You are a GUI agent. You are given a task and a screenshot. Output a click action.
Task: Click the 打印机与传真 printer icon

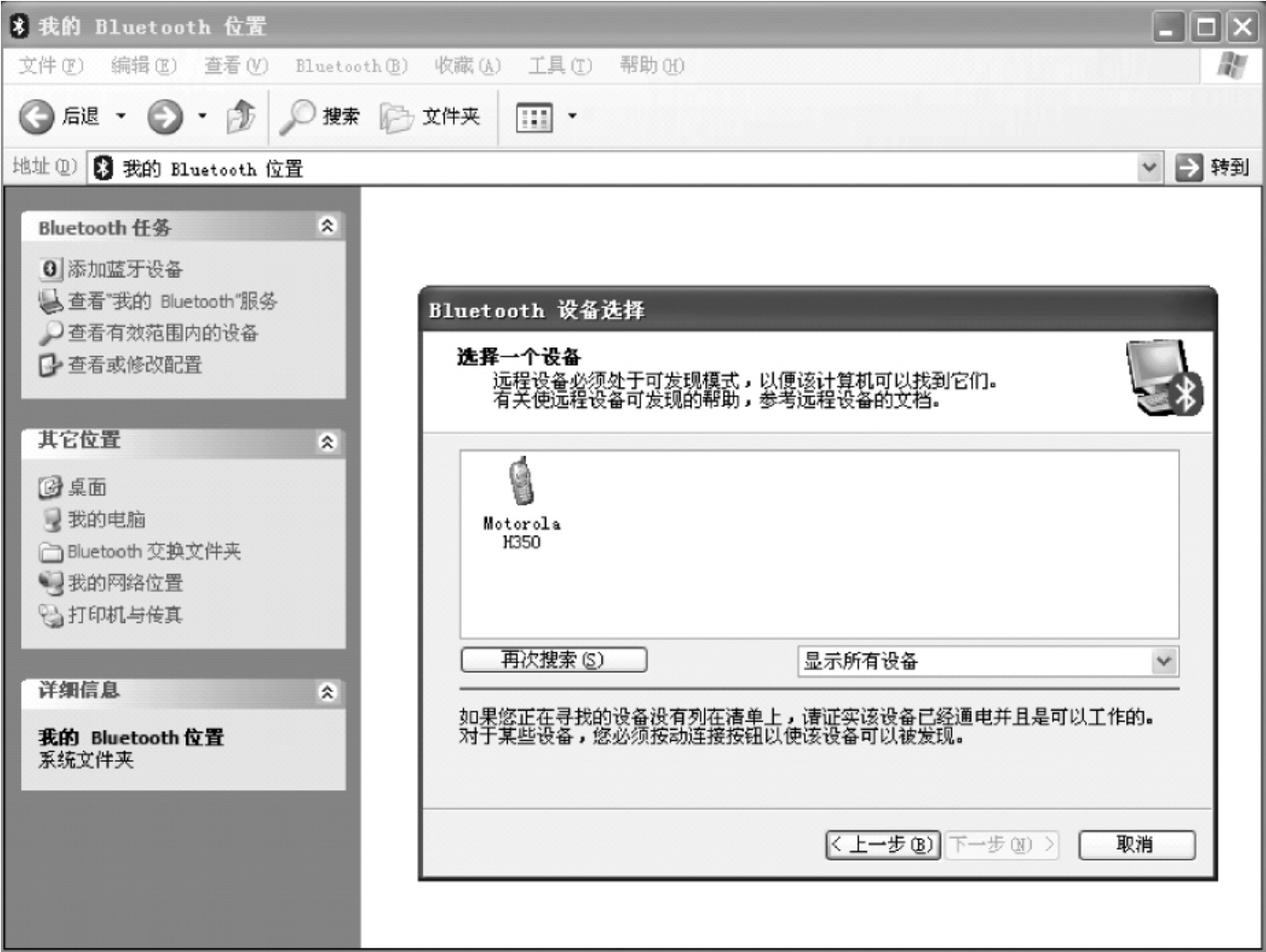click(50, 615)
